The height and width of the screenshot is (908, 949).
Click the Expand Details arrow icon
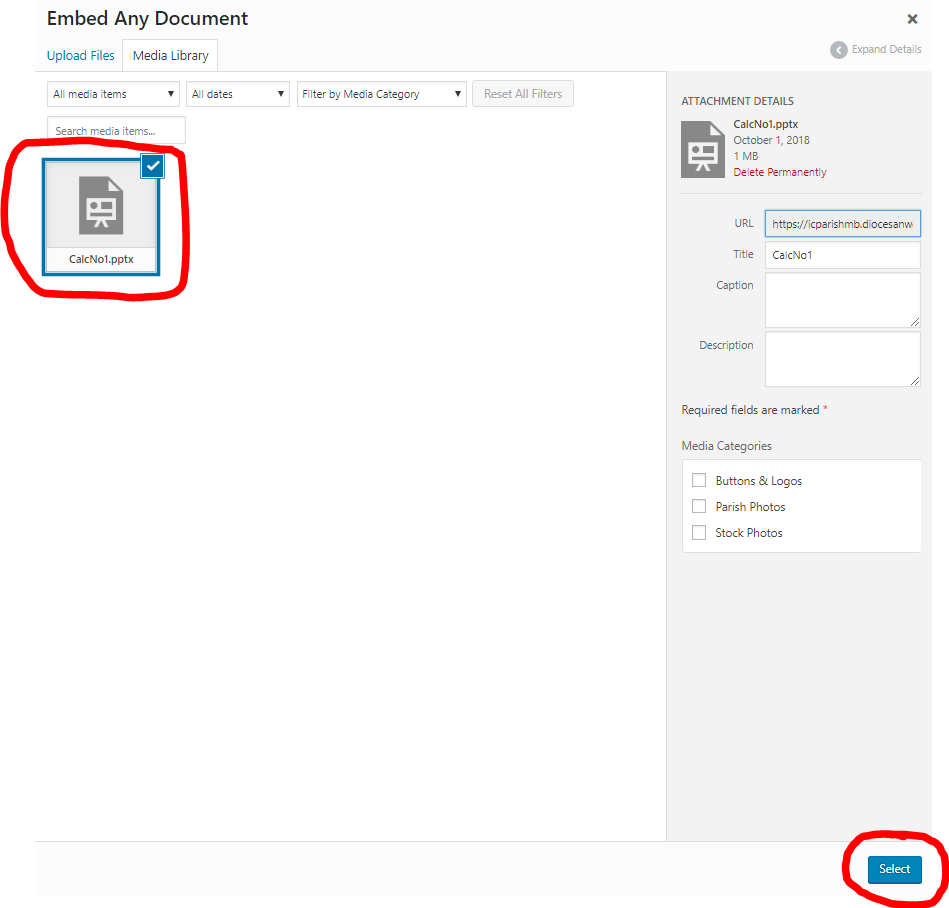(838, 50)
